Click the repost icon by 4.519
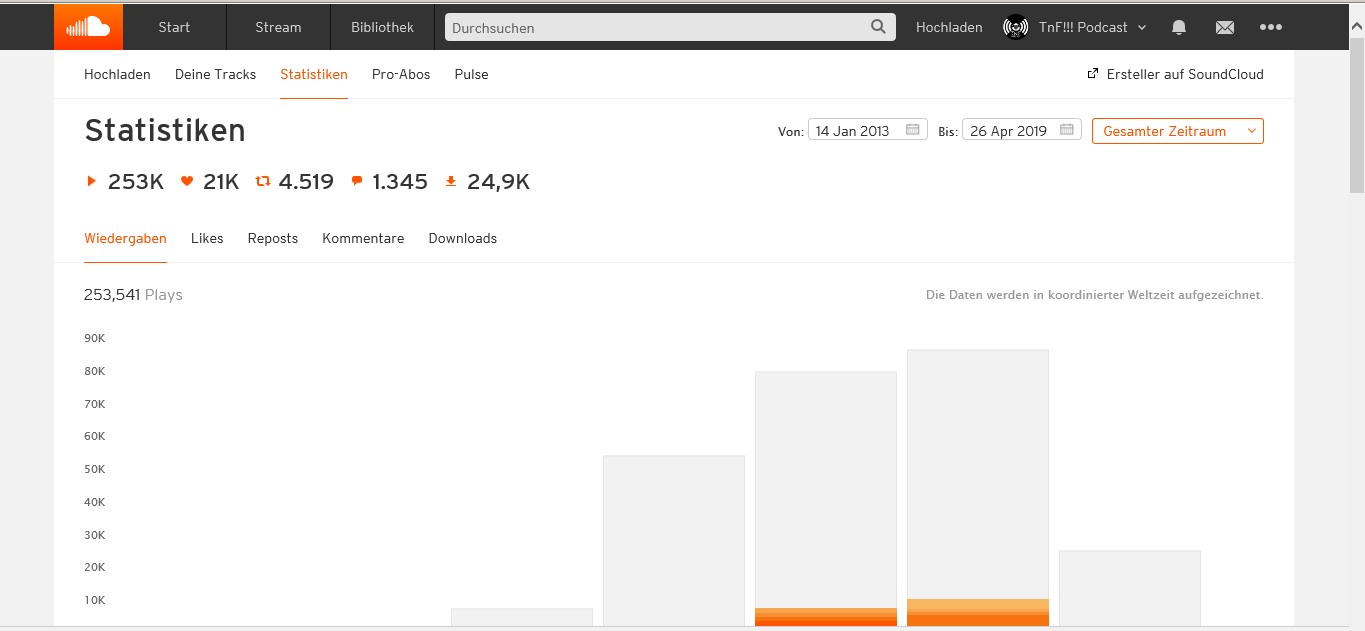The height and width of the screenshot is (631, 1365). point(263,181)
